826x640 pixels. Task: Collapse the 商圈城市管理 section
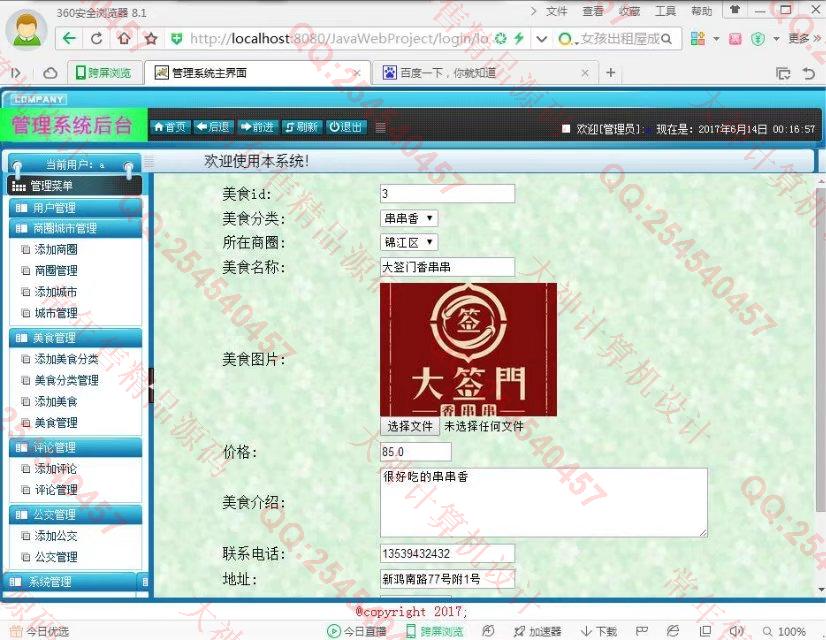(x=75, y=228)
